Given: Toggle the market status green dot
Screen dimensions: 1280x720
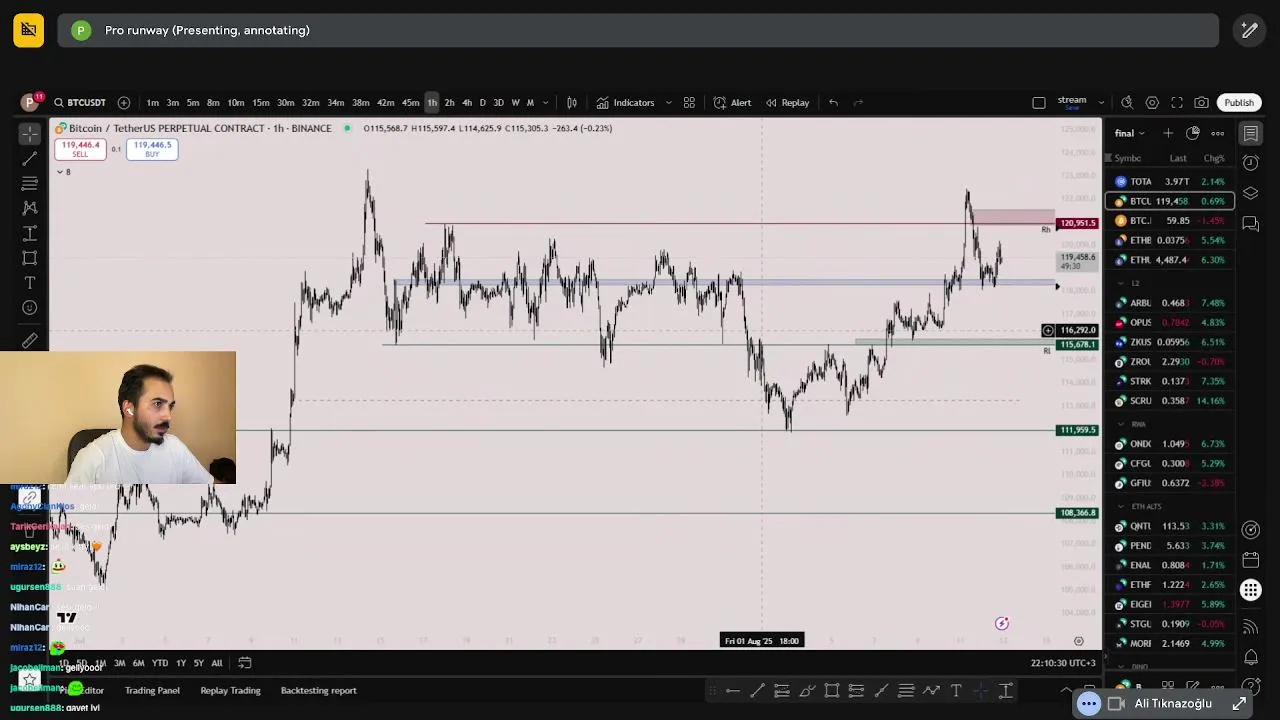Looking at the screenshot, I should [x=347, y=128].
